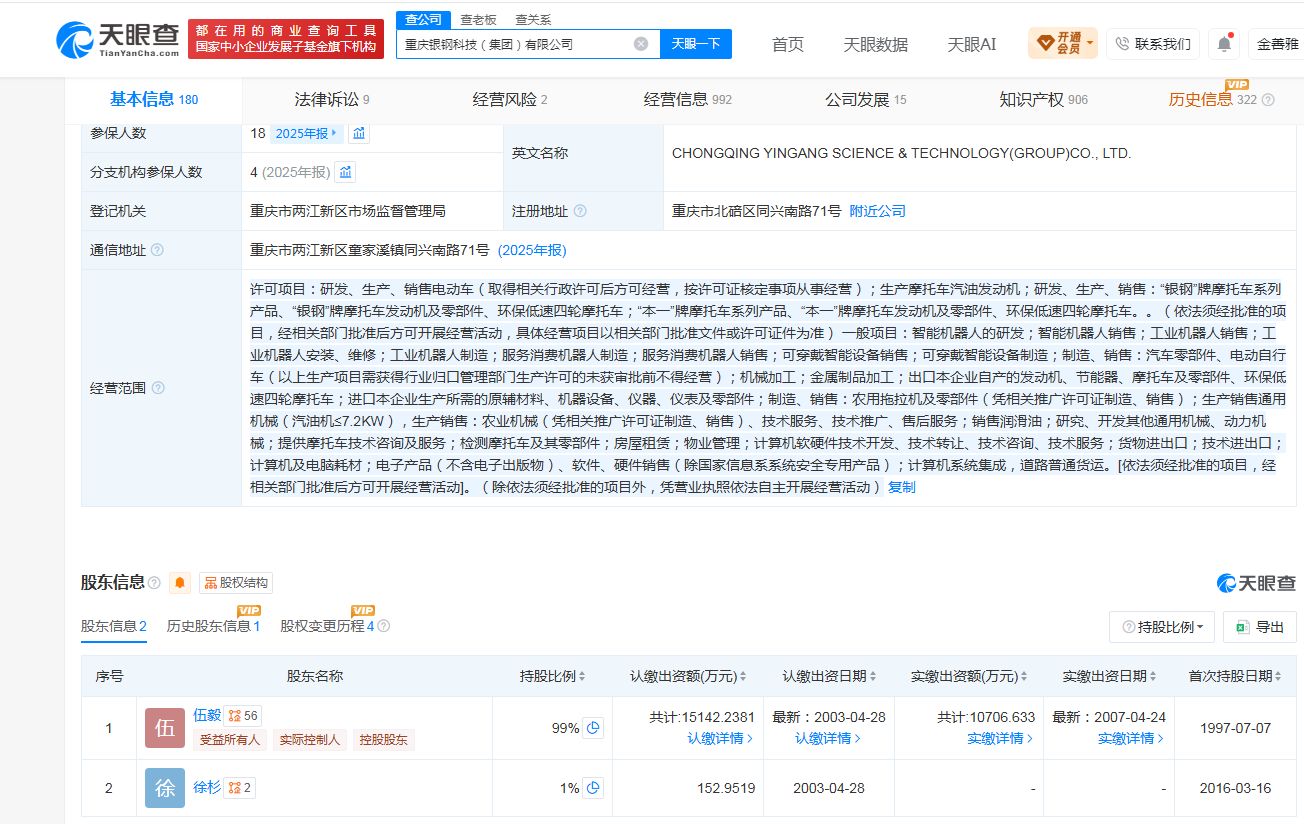1304x824 pixels.
Task: Click help icon next to 历史信息 tab
Action: point(1268,100)
